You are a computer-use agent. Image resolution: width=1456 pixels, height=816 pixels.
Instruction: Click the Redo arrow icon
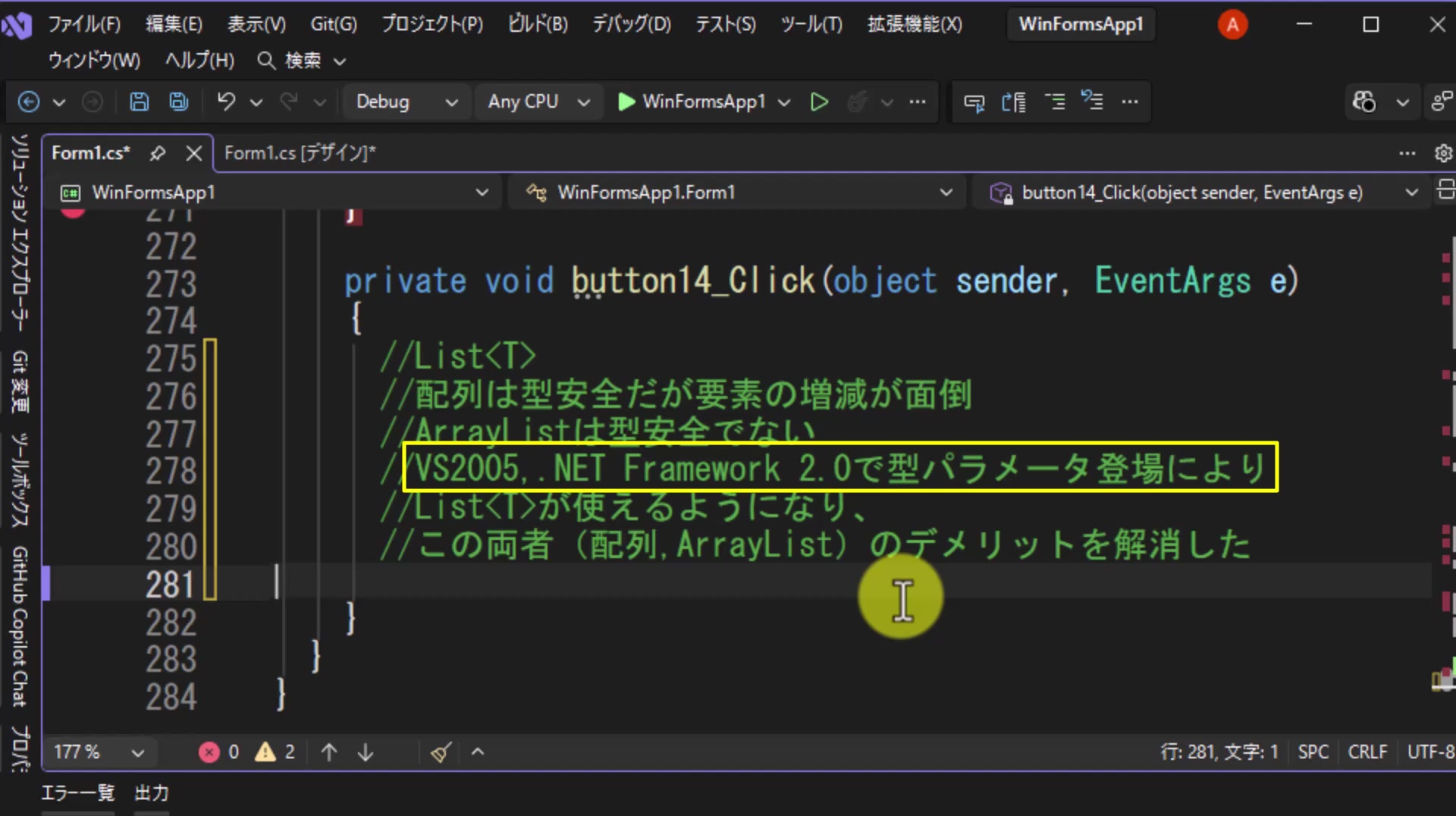click(x=288, y=102)
